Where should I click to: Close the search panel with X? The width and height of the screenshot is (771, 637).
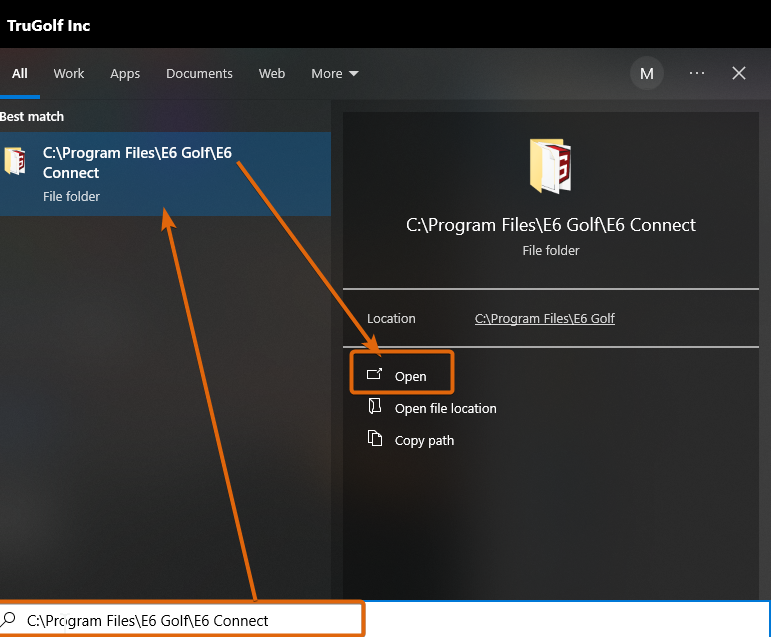coord(739,73)
